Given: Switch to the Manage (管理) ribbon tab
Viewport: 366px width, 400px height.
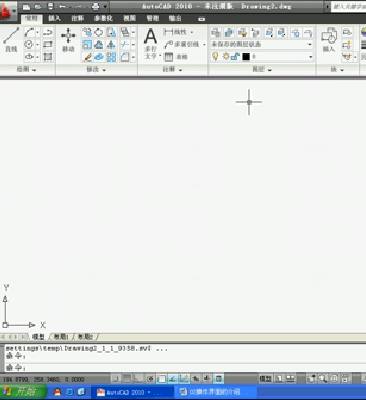Looking at the screenshot, I should (153, 18).
